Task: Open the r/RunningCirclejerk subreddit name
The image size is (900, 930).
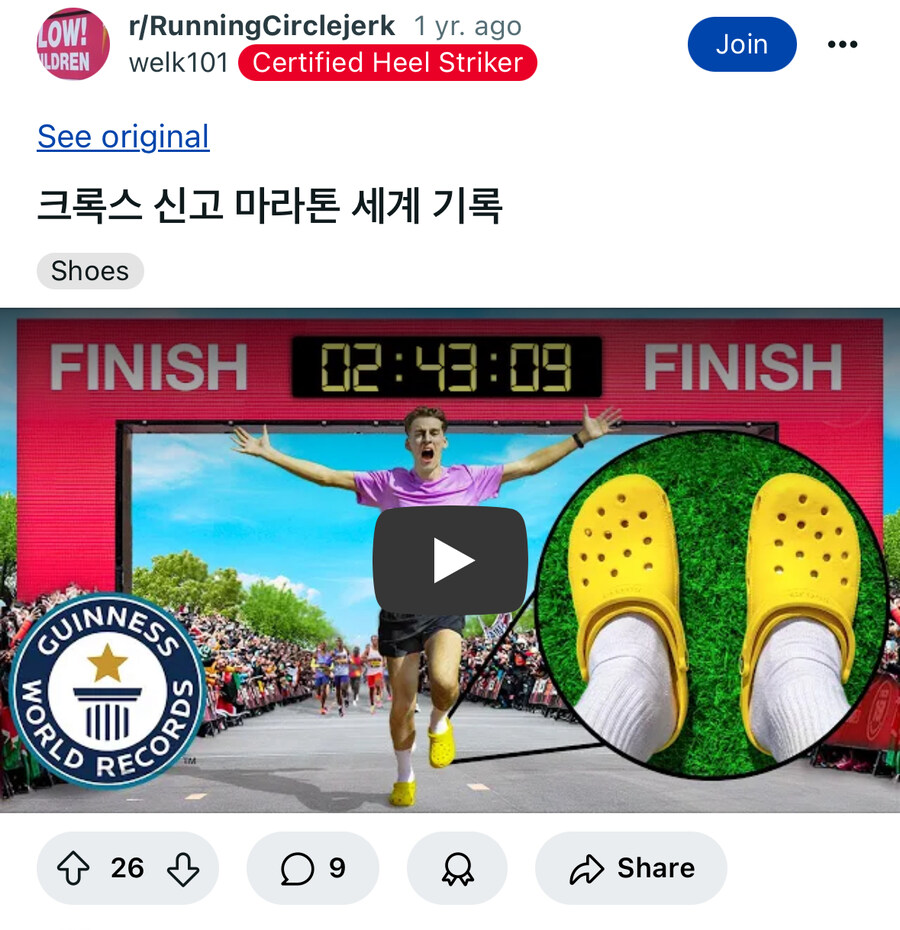Action: (x=262, y=26)
